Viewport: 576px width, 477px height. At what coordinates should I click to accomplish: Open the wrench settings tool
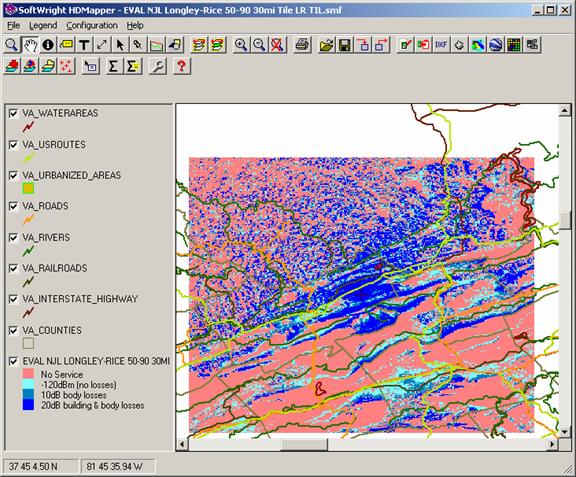click(x=157, y=66)
